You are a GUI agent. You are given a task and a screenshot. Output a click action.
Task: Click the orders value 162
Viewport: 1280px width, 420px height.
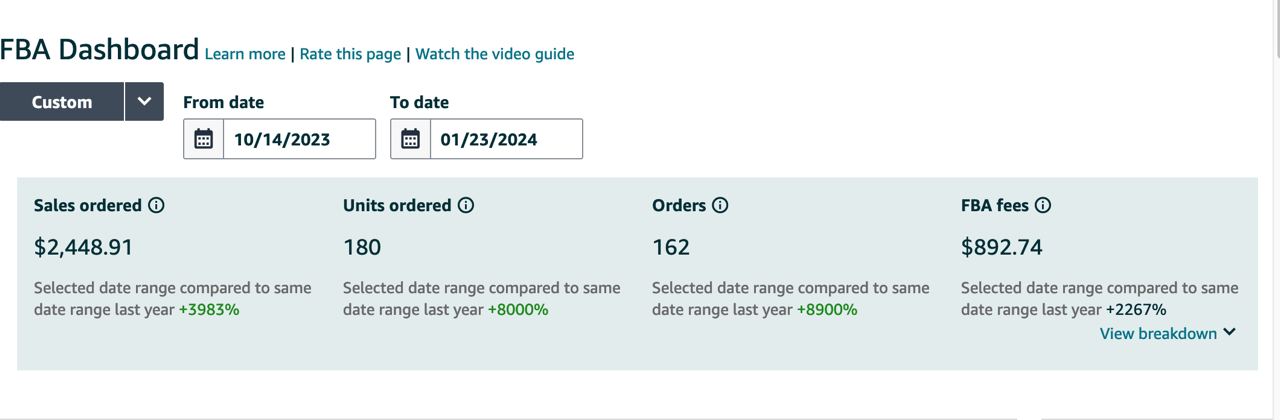671,247
